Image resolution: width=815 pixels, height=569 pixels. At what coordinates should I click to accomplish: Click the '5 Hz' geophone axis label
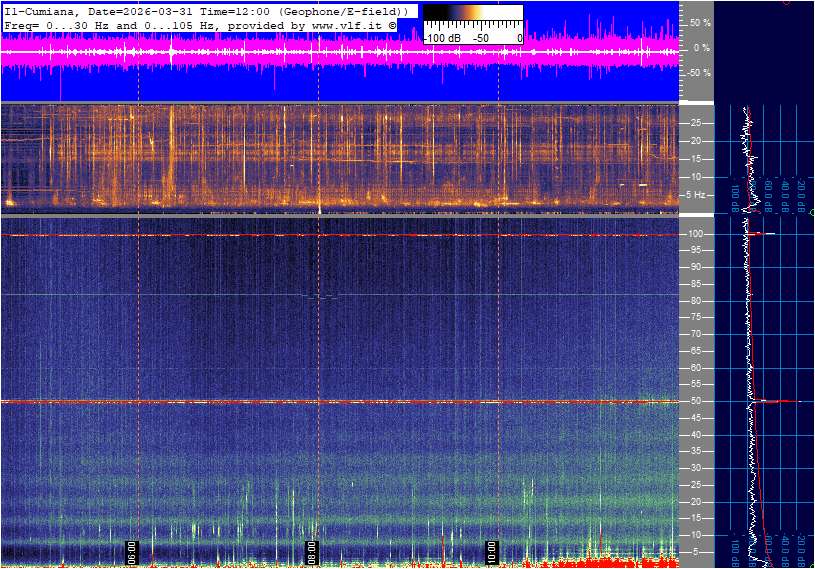(x=696, y=195)
